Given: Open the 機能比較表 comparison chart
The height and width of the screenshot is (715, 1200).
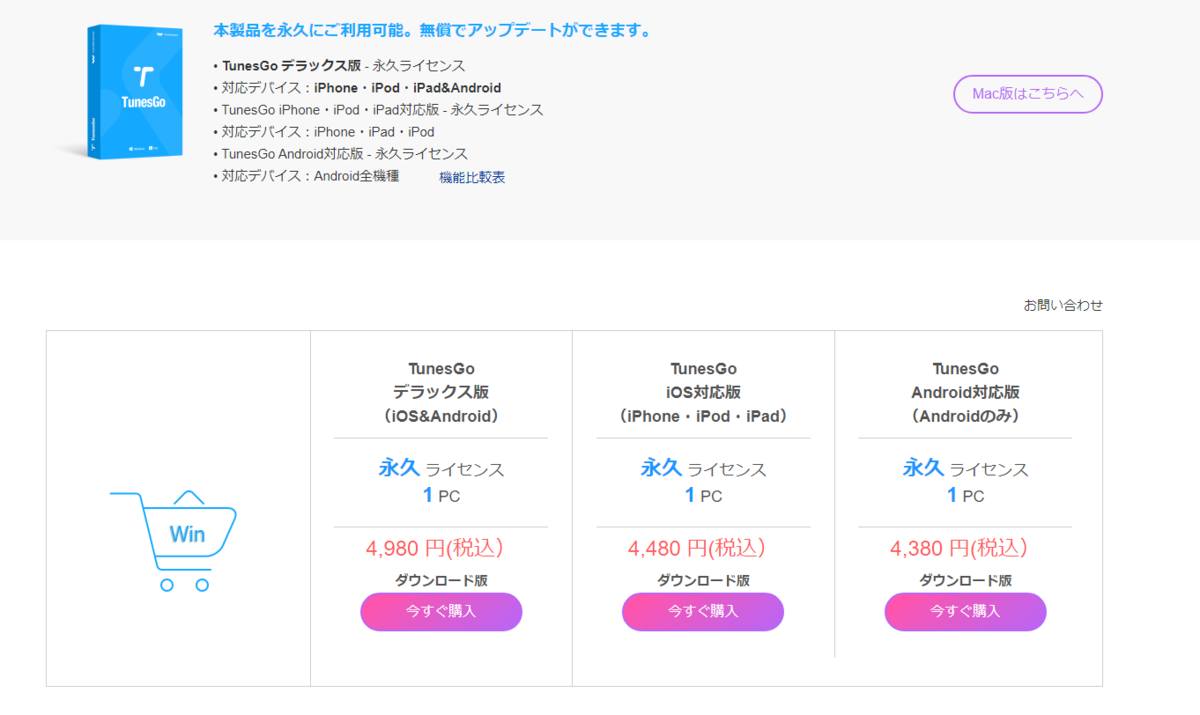Looking at the screenshot, I should coord(470,176).
